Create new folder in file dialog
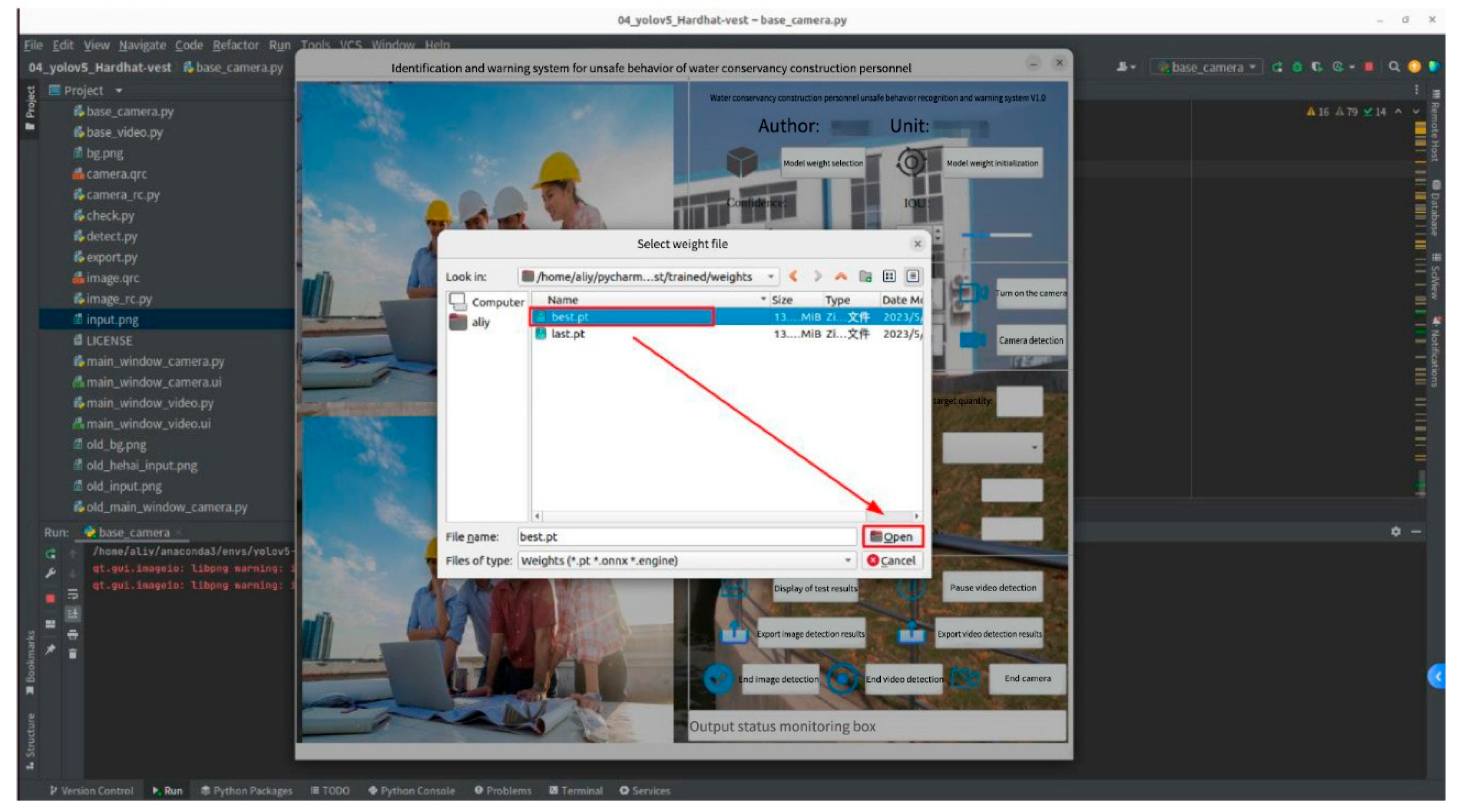The height and width of the screenshot is (812, 1457). pyautogui.click(x=865, y=277)
